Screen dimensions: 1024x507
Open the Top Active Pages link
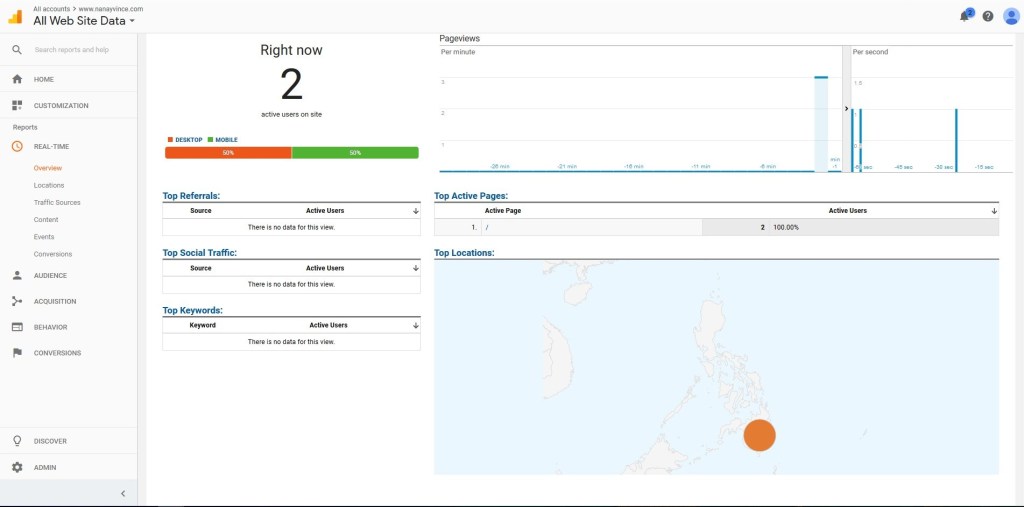[471, 196]
